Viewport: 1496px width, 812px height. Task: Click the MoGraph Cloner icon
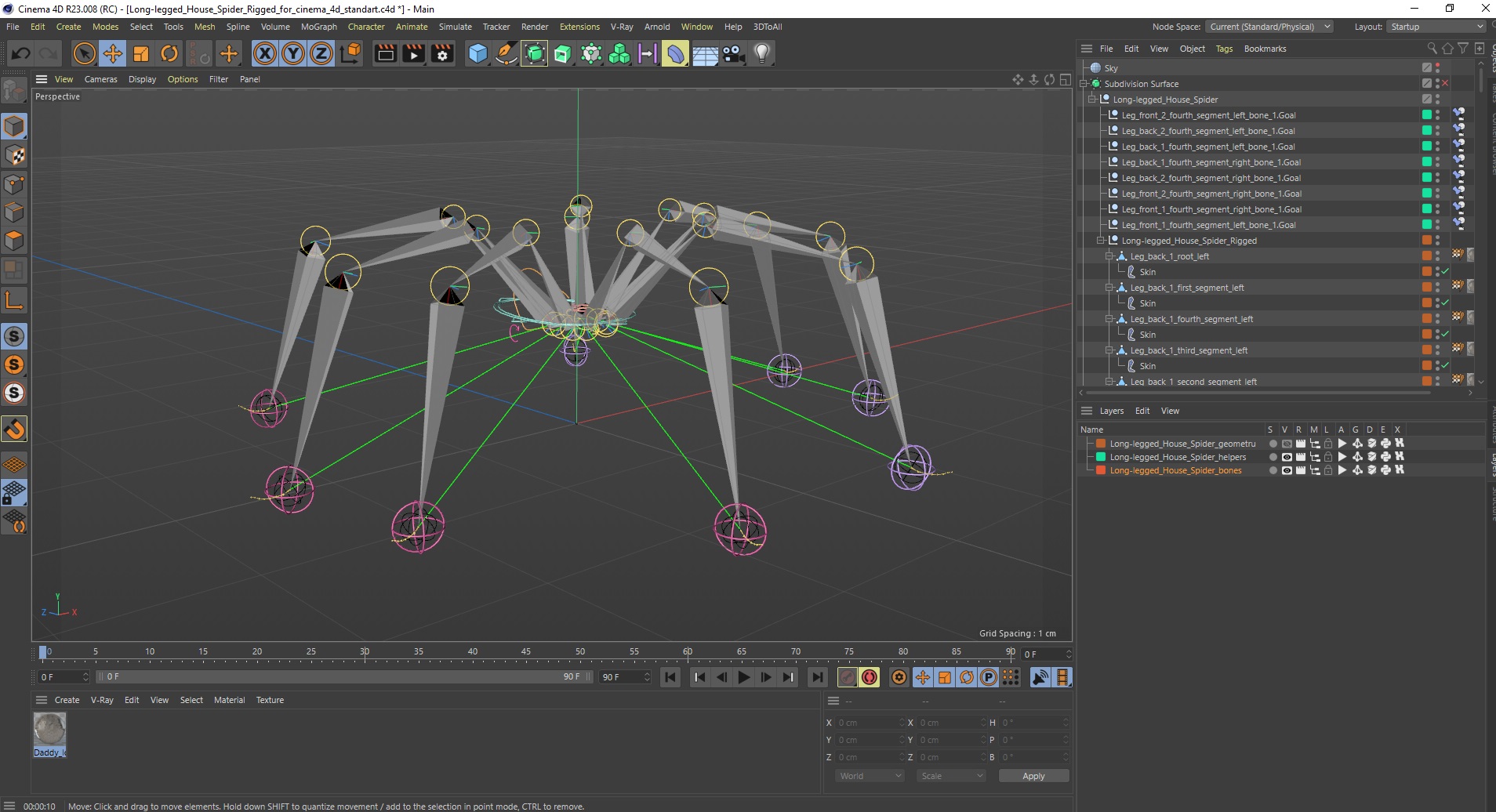[619, 53]
